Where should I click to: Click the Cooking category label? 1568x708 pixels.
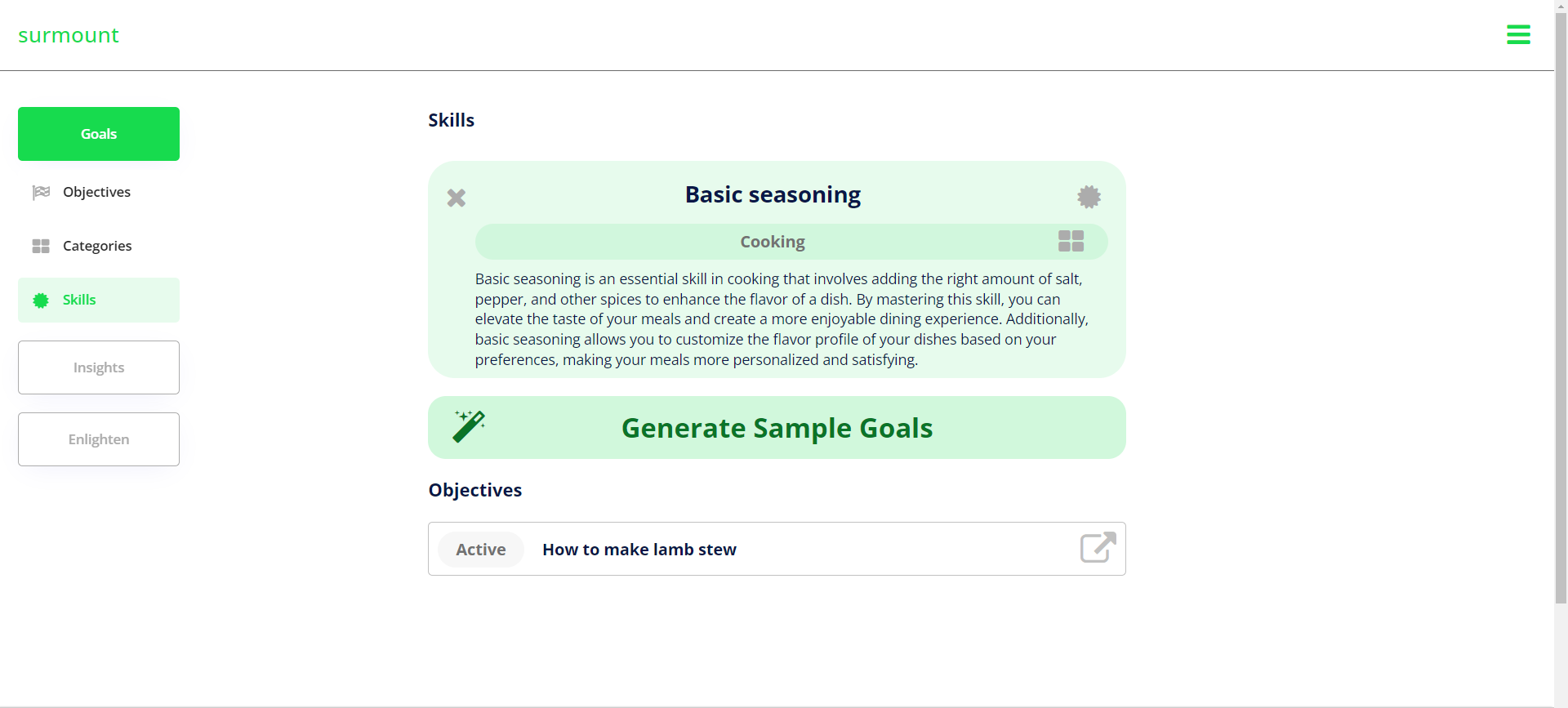tap(773, 242)
